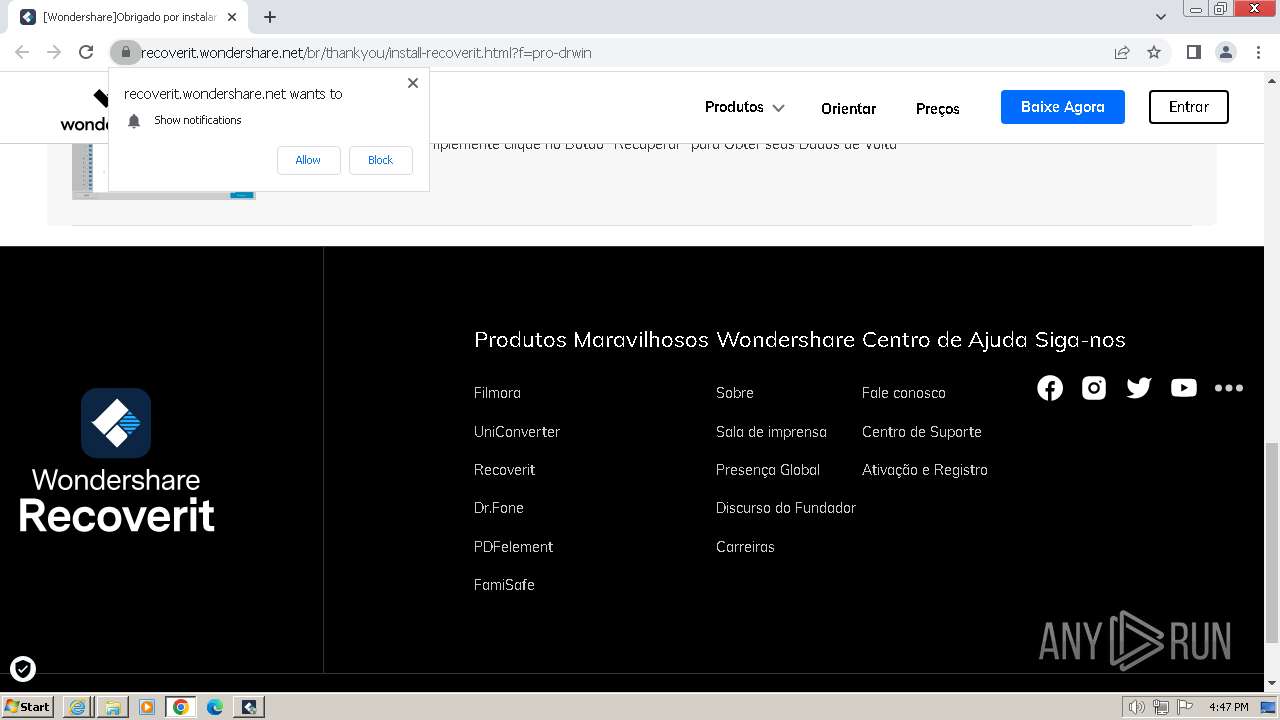Image resolution: width=1280 pixels, height=720 pixels.
Task: Click the Wondershare header logo
Action: point(83,110)
